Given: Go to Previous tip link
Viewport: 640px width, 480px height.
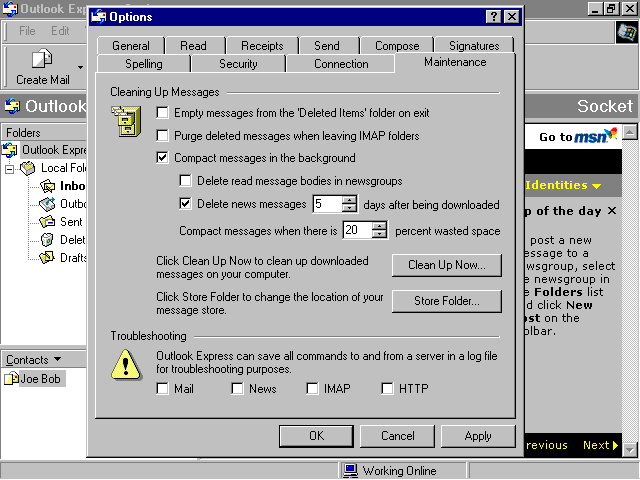Looking at the screenshot, I should click(x=546, y=445).
